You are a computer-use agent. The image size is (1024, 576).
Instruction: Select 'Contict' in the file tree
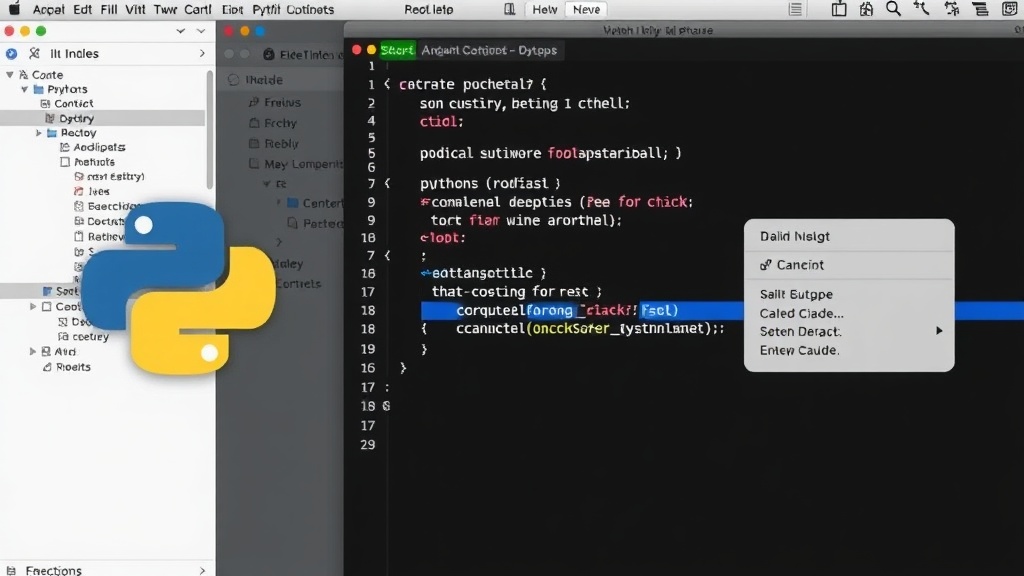pyautogui.click(x=73, y=103)
